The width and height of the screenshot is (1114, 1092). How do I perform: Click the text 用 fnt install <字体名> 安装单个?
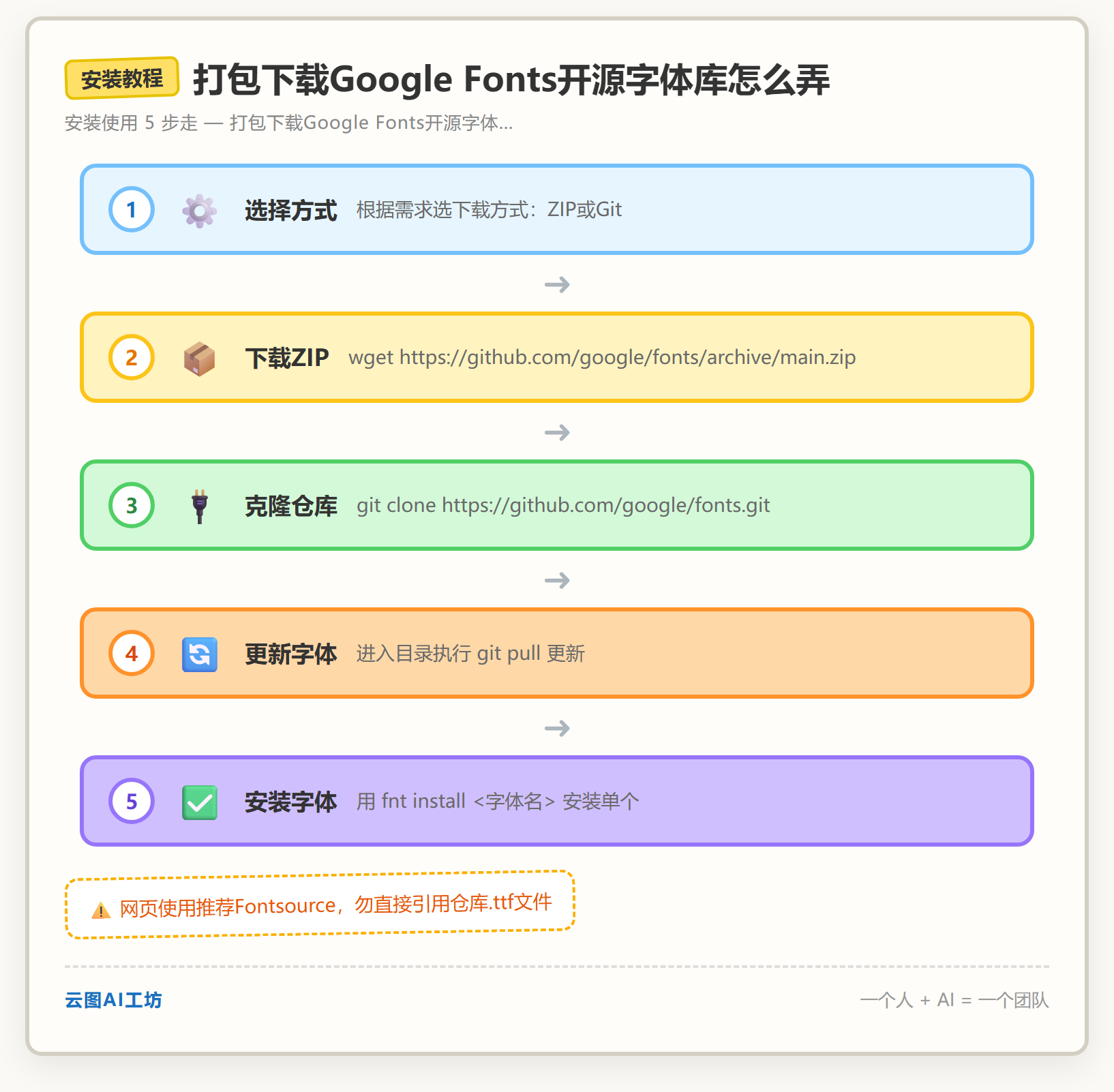pos(498,802)
